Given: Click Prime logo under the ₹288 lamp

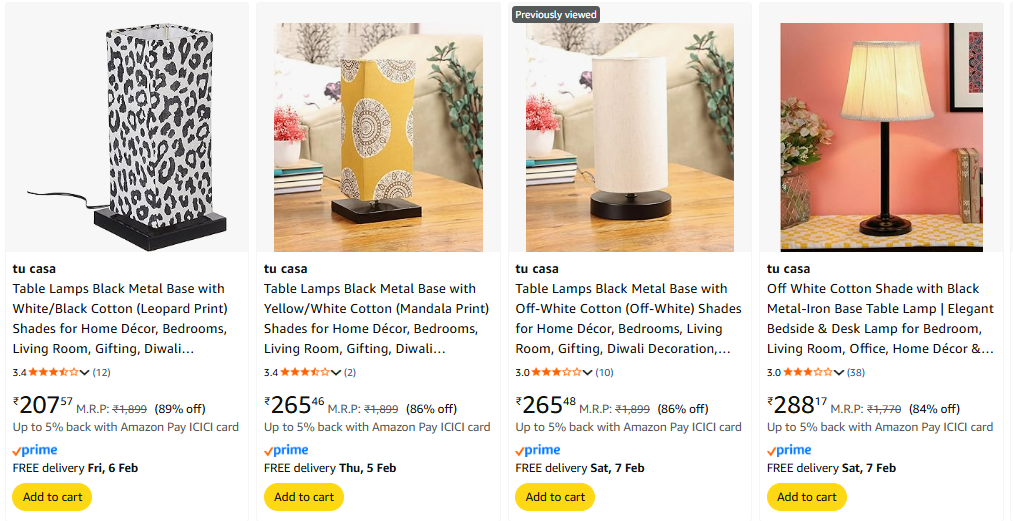Looking at the screenshot, I should click(789, 450).
